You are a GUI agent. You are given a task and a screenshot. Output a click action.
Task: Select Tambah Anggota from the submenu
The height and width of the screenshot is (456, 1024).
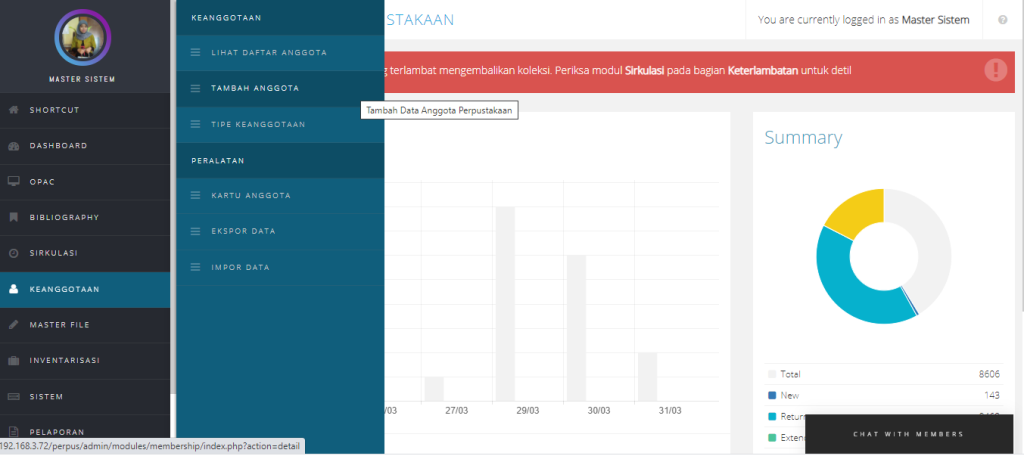pos(255,88)
